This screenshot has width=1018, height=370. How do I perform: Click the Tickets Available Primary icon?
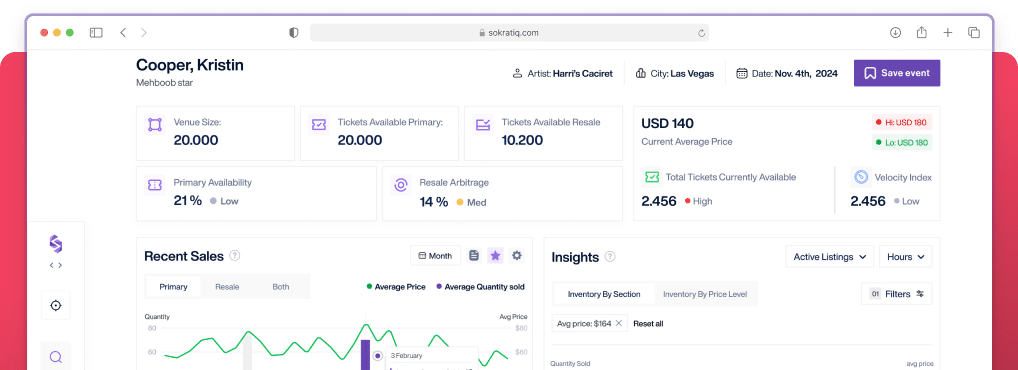pos(319,125)
